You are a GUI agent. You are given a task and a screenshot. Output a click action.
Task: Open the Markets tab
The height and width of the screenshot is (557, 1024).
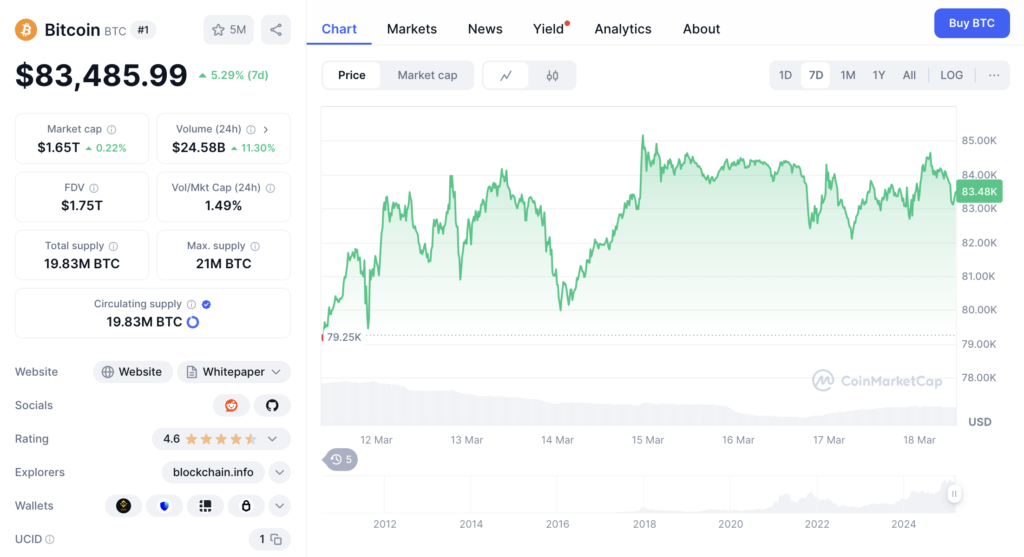click(411, 29)
